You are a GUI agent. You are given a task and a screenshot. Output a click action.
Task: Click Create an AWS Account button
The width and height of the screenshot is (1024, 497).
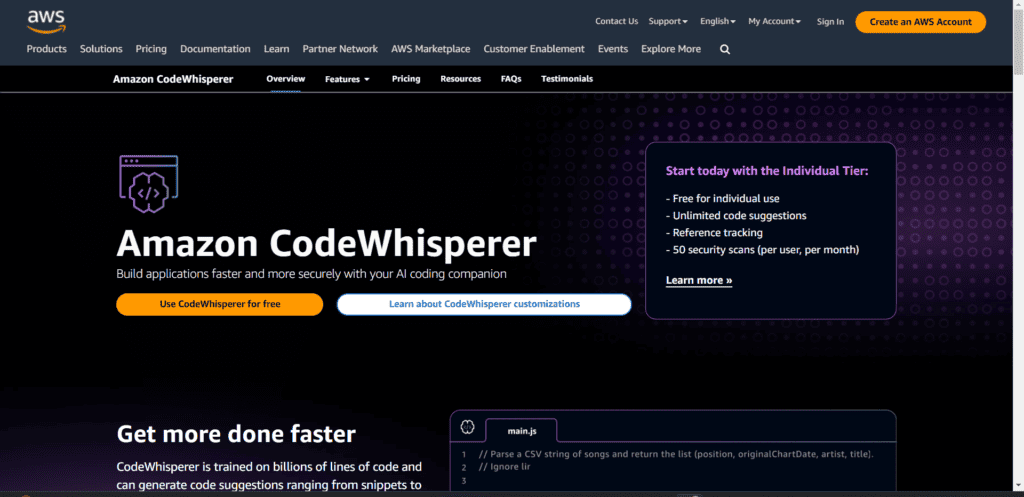pos(921,22)
